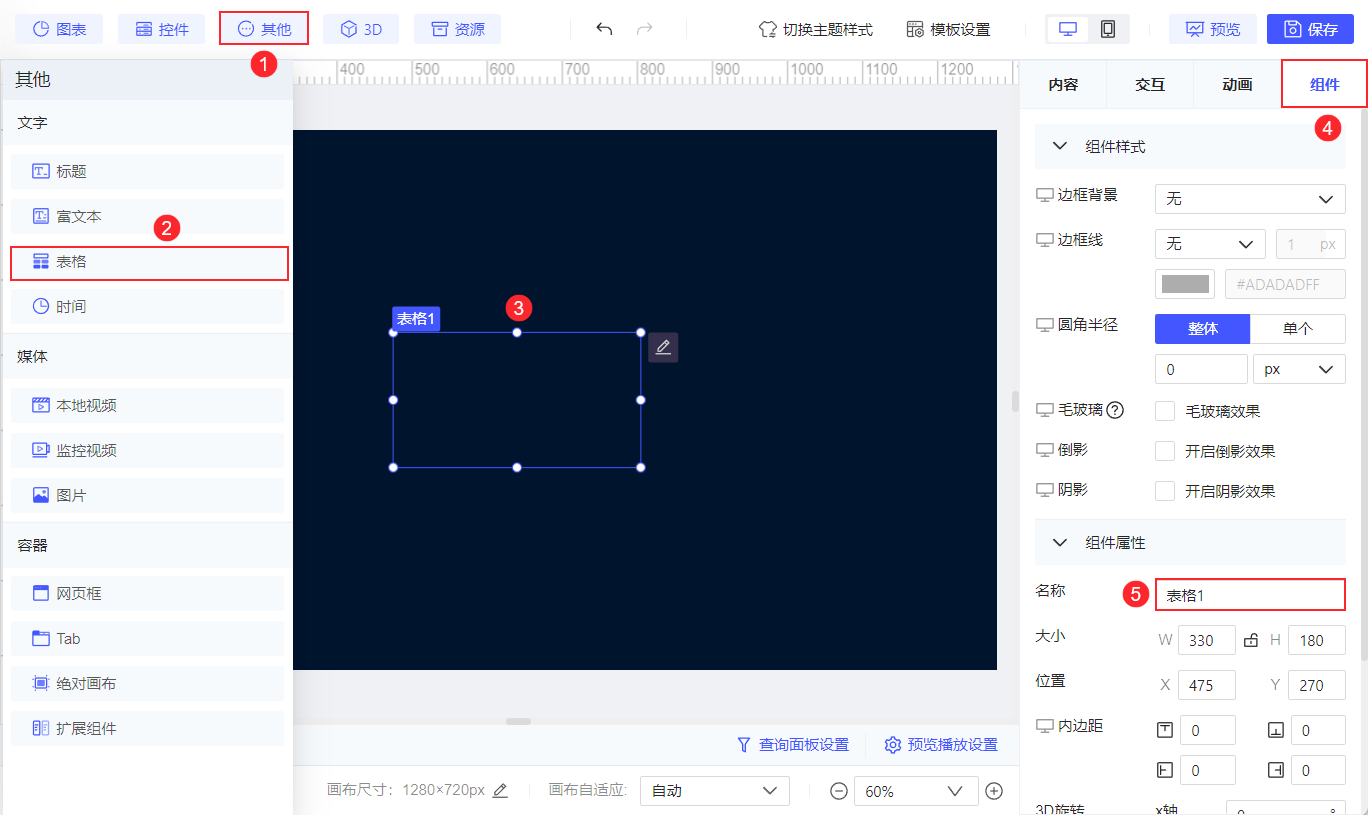Viewport: 1368px width, 815px height.
Task: Open 预览播放设置 preview playback settings
Action: (x=941, y=744)
